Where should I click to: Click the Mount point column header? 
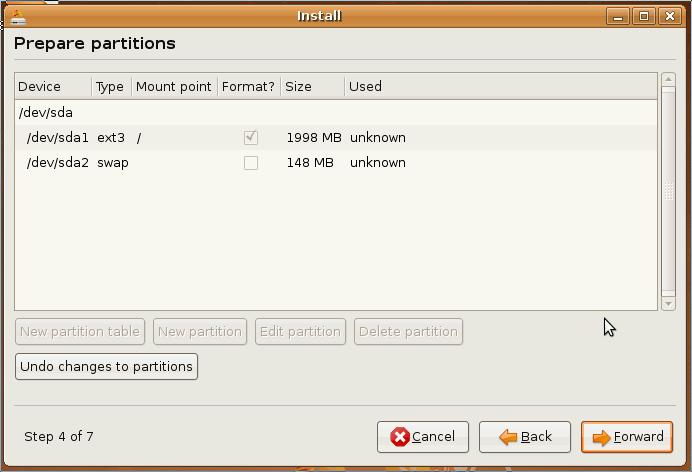pos(173,87)
